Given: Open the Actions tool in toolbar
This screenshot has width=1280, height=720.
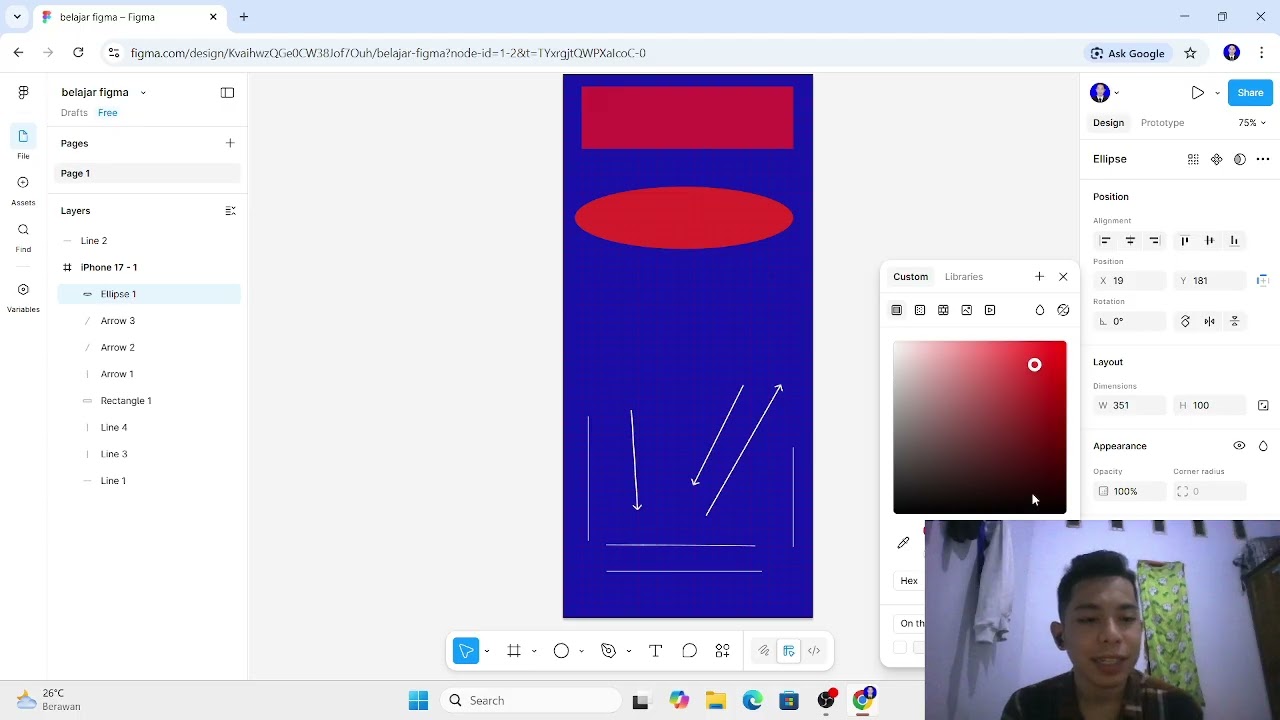Looking at the screenshot, I should [722, 651].
